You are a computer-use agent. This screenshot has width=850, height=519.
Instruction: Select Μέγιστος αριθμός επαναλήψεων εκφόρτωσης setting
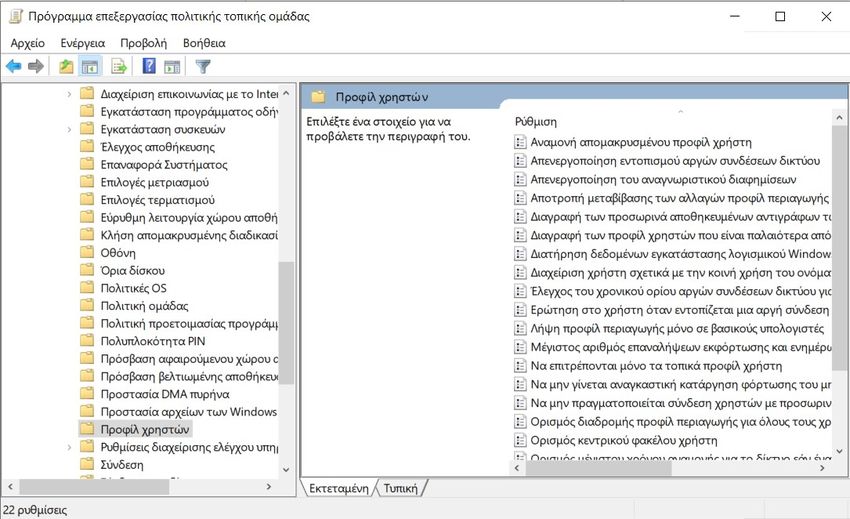[680, 347]
